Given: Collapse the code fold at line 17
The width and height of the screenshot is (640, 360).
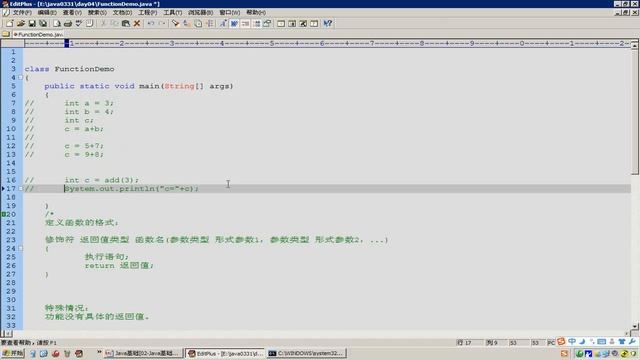Looking at the screenshot, I should (x=20, y=189).
